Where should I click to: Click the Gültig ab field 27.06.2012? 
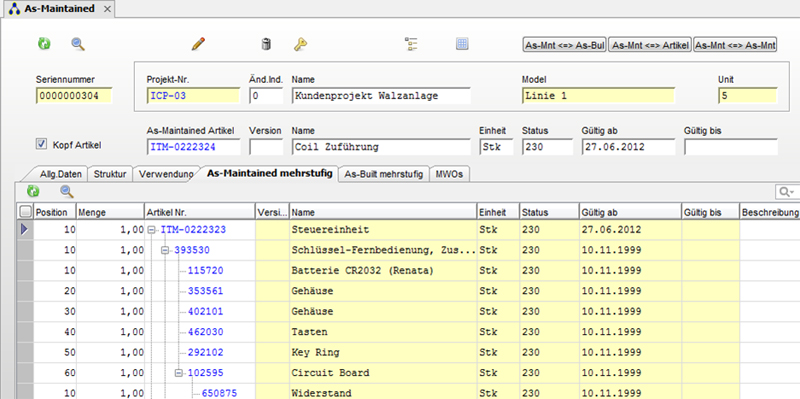628,147
